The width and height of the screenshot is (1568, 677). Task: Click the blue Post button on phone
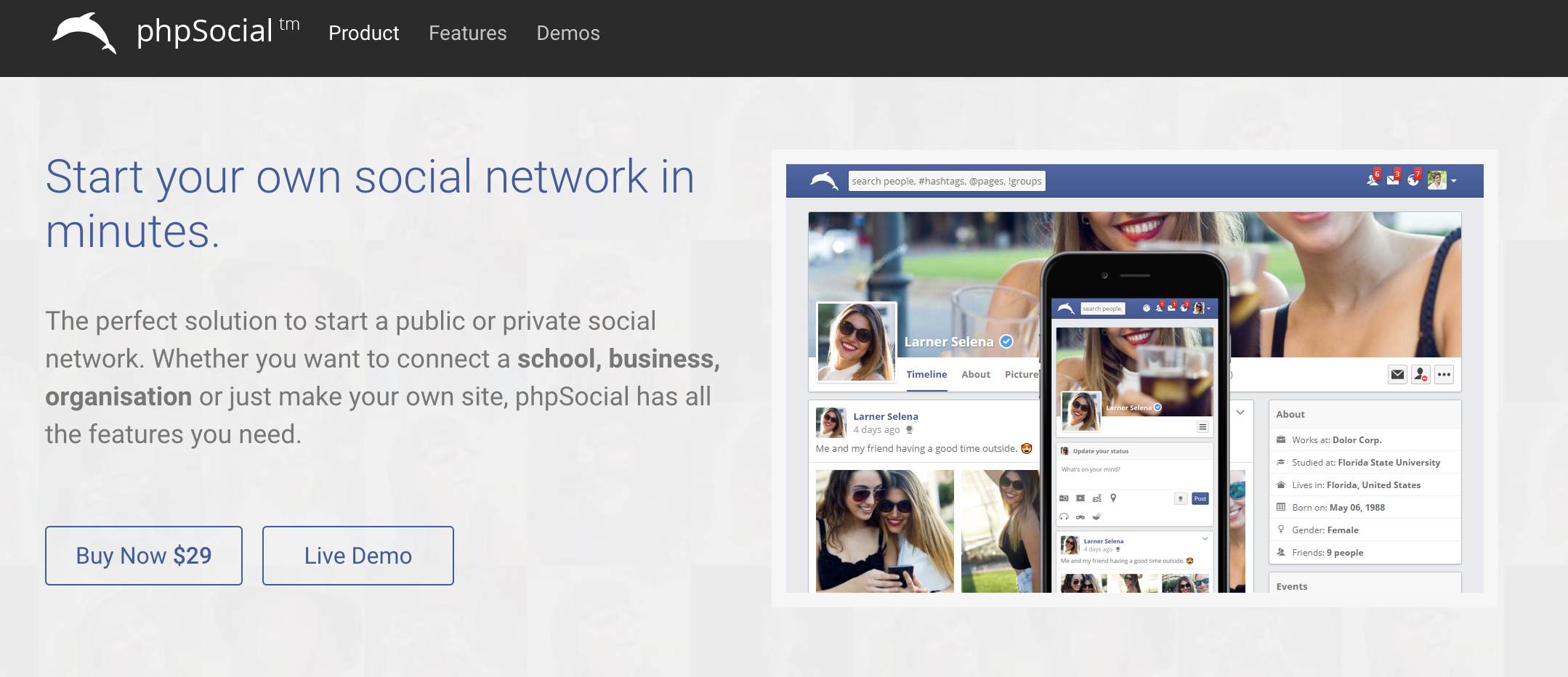coord(1200,498)
